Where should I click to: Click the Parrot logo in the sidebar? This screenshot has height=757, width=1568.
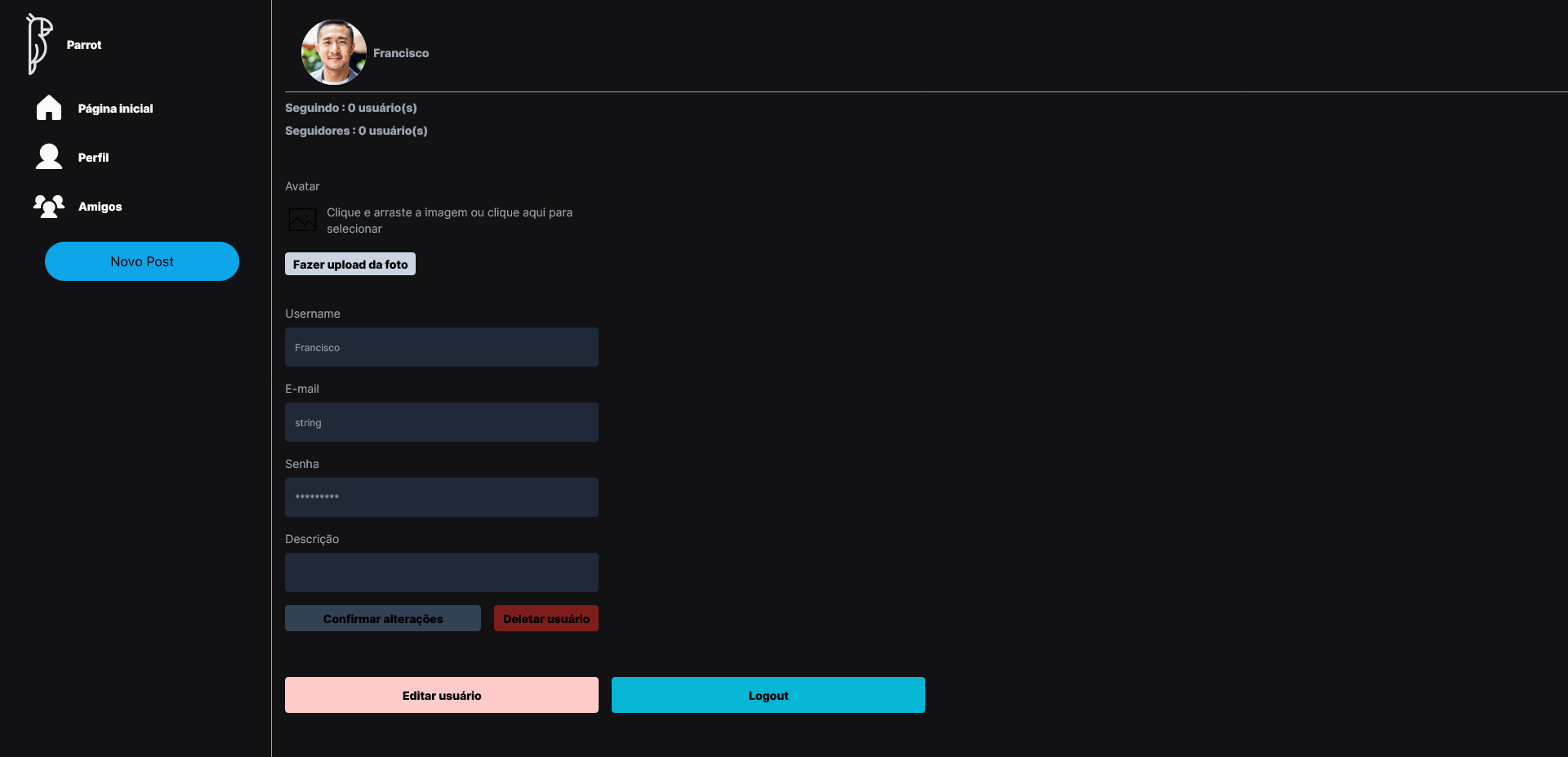click(x=39, y=44)
